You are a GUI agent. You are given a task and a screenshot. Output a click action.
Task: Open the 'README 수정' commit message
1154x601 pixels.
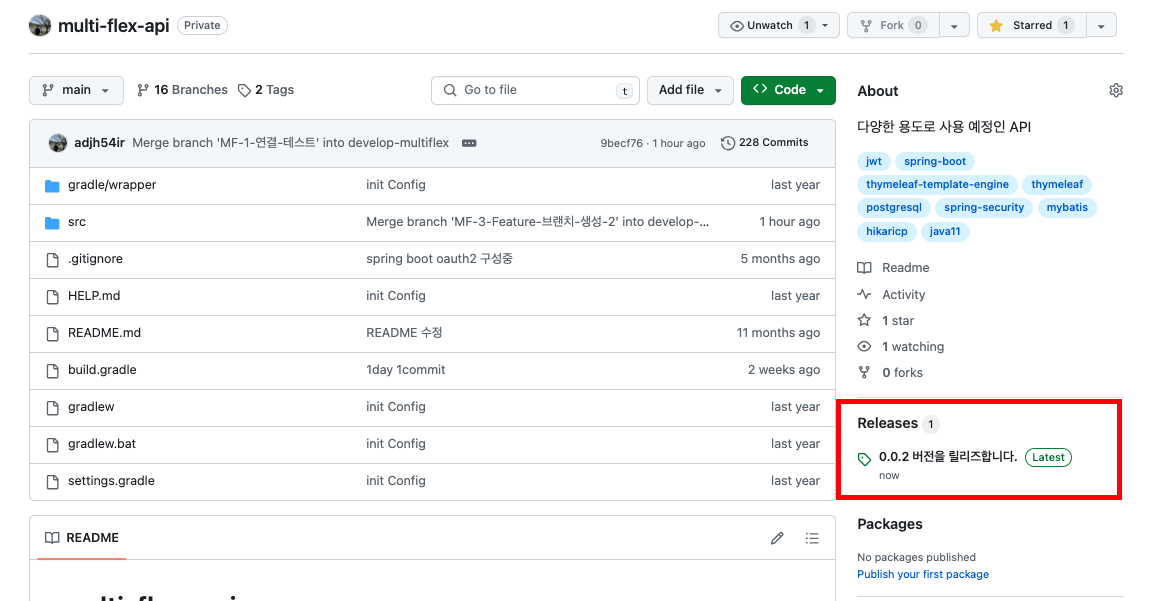404,332
